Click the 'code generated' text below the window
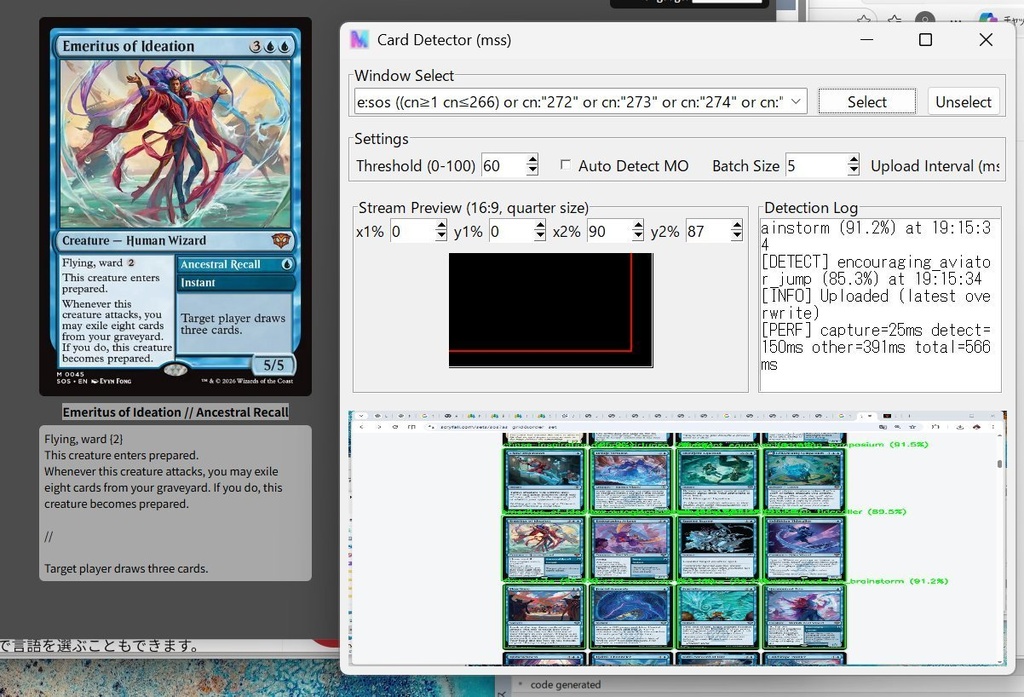The image size is (1024, 697). [565, 685]
